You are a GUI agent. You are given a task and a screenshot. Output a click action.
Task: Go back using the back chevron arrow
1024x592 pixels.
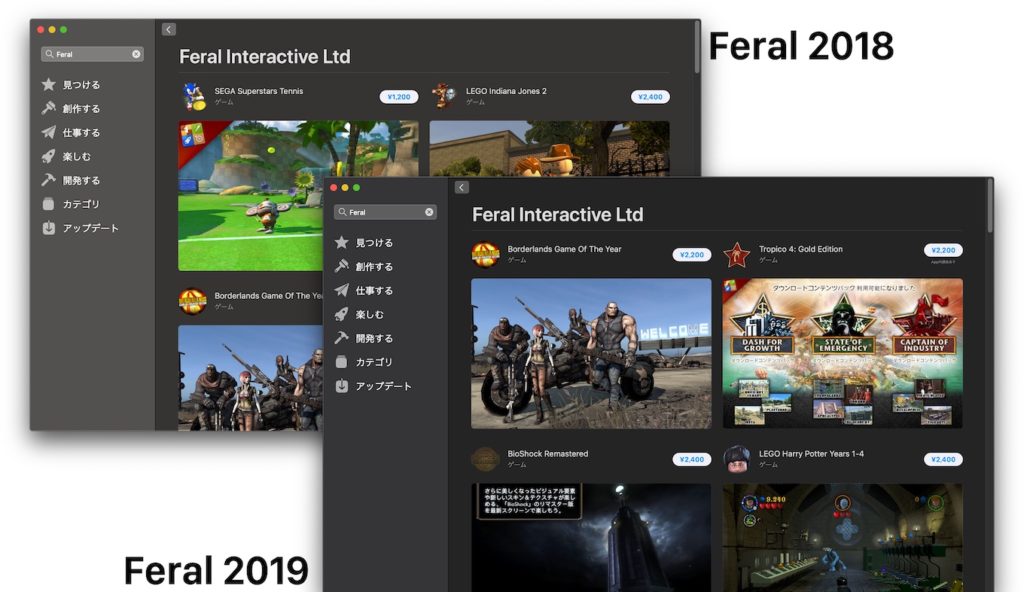point(461,187)
